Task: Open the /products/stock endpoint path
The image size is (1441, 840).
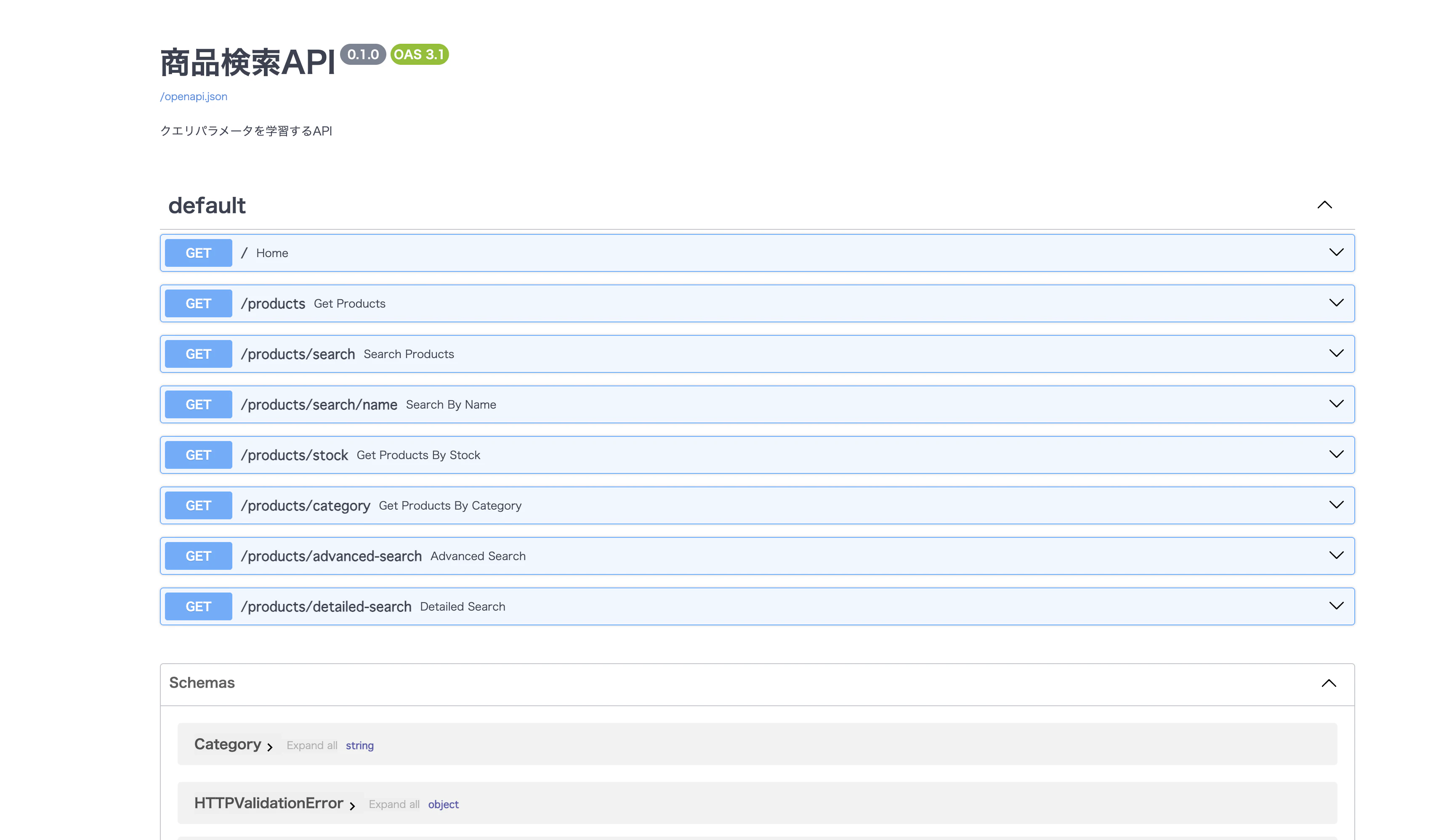Action: [294, 455]
